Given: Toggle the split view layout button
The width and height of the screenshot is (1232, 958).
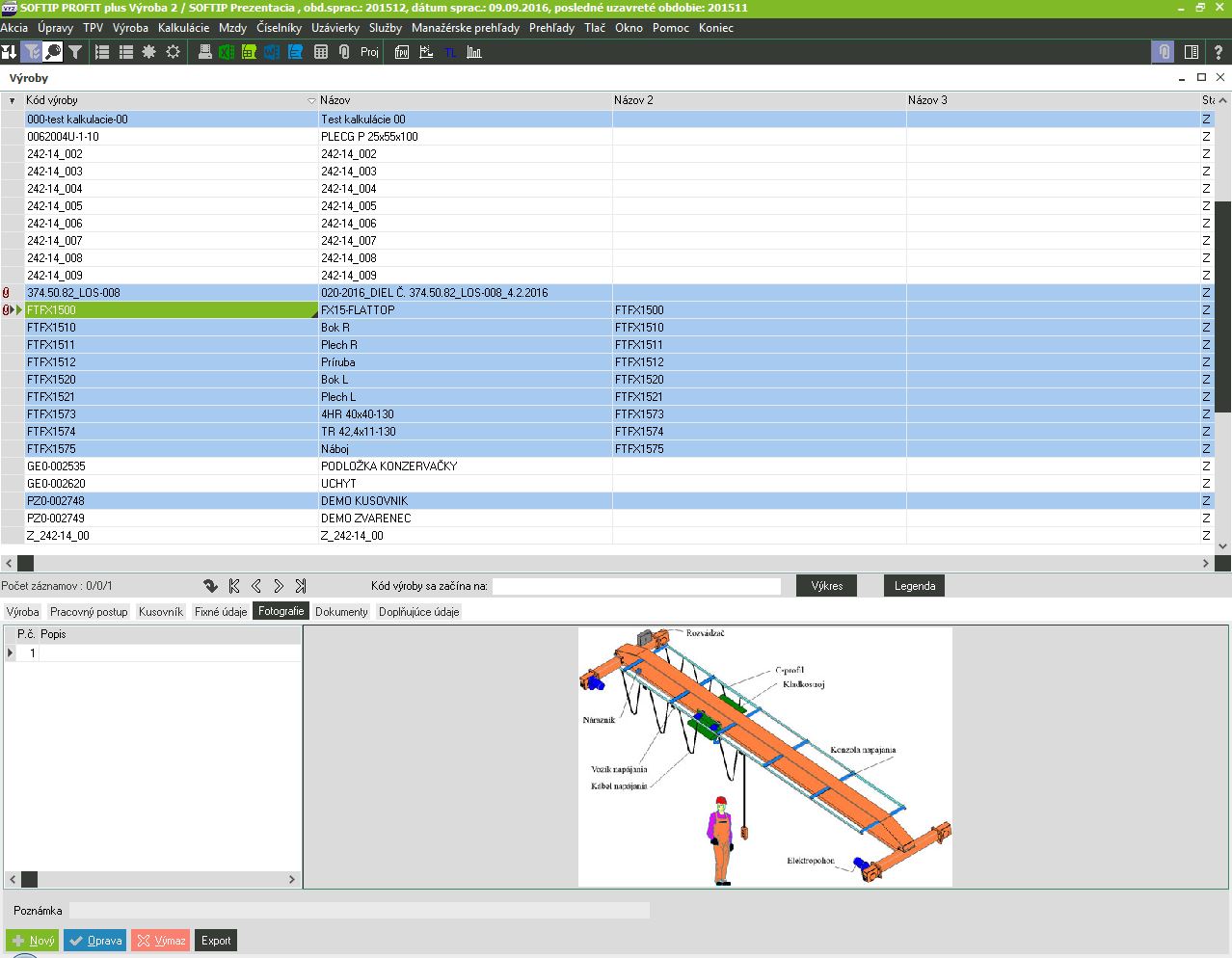Looking at the screenshot, I should point(1192,52).
